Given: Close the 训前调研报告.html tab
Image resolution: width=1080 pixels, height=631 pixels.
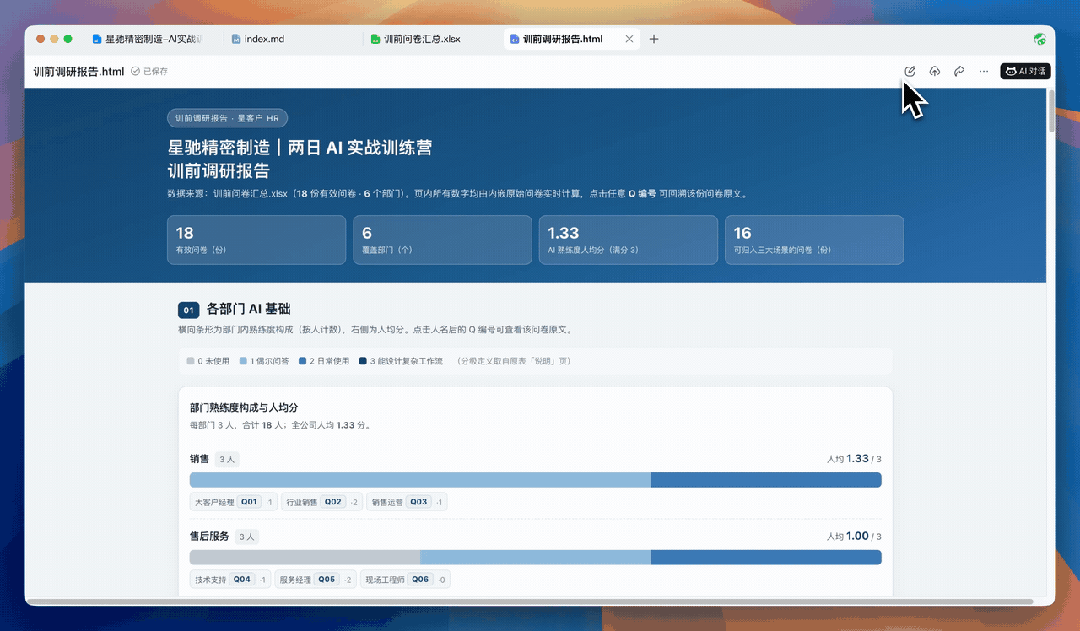Looking at the screenshot, I should (x=629, y=39).
